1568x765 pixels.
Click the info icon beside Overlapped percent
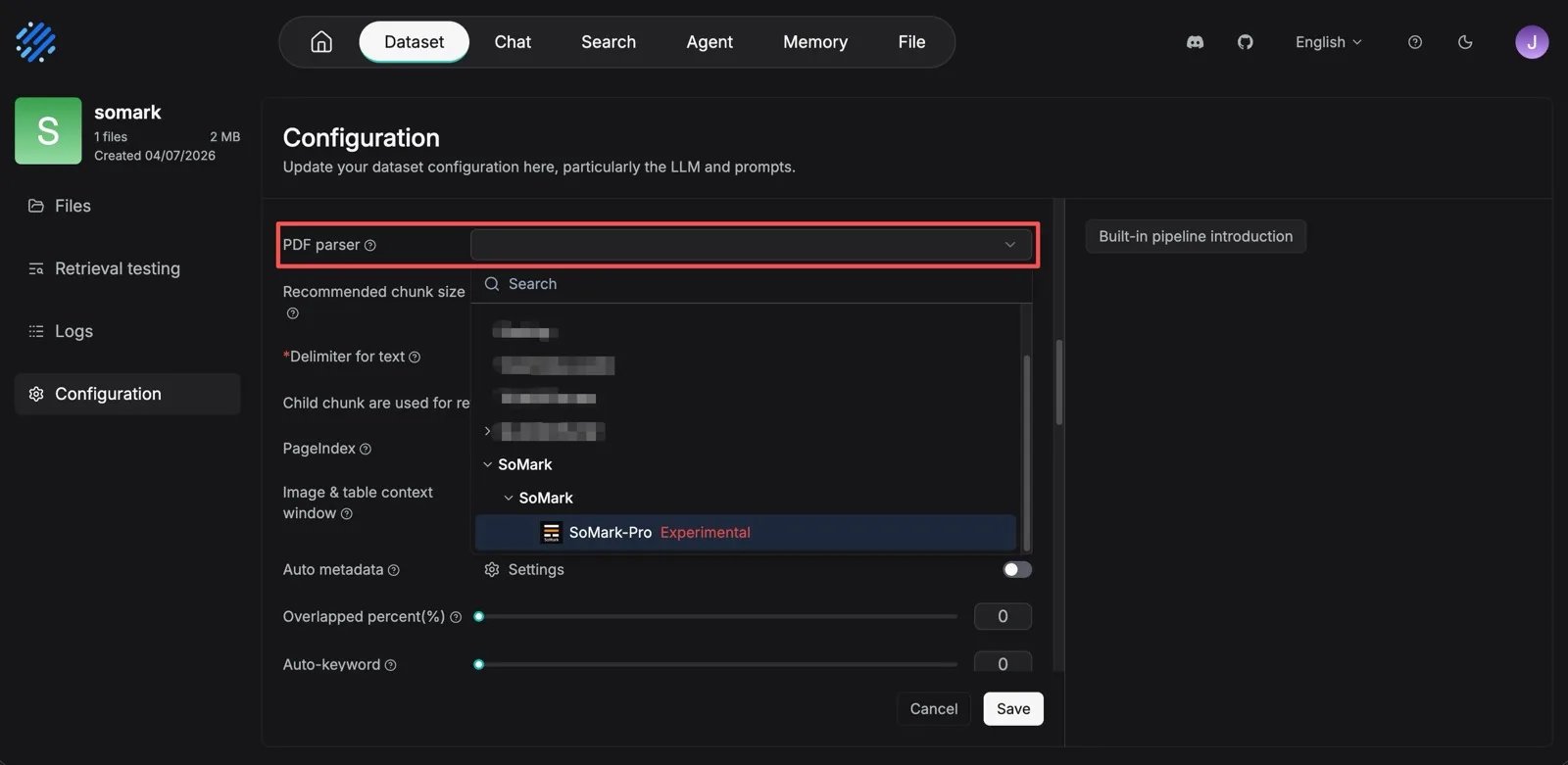point(455,617)
